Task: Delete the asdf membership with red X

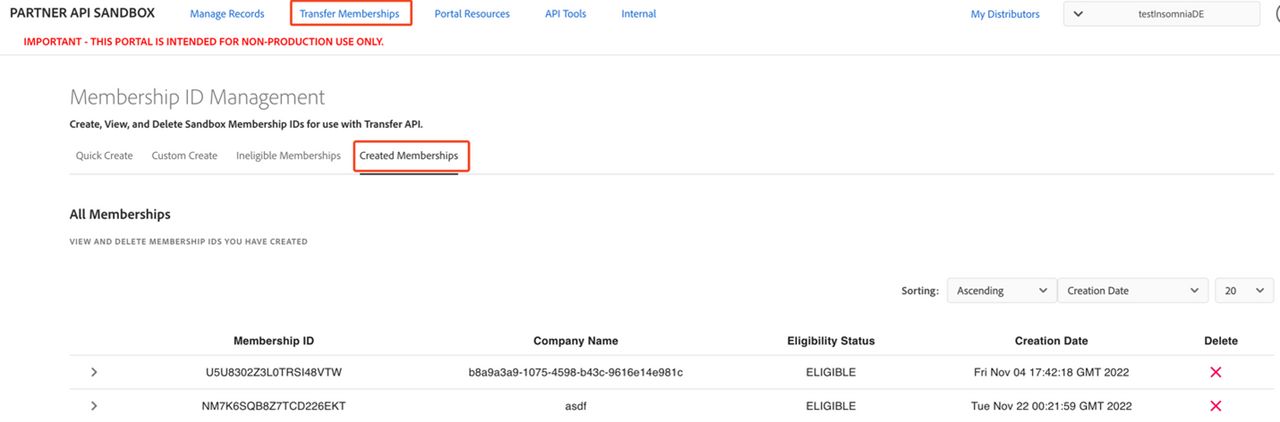Action: (x=1216, y=406)
